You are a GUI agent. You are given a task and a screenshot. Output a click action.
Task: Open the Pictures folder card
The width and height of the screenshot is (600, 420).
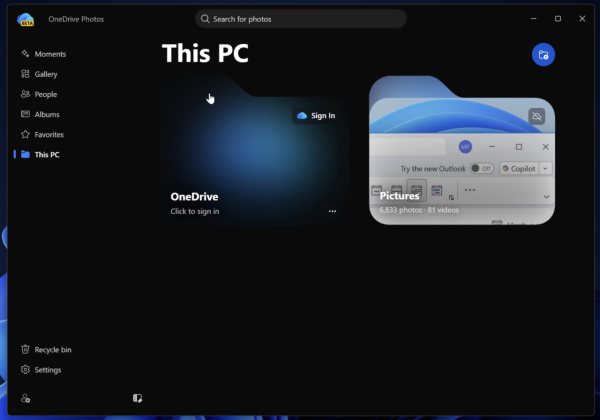pos(462,150)
